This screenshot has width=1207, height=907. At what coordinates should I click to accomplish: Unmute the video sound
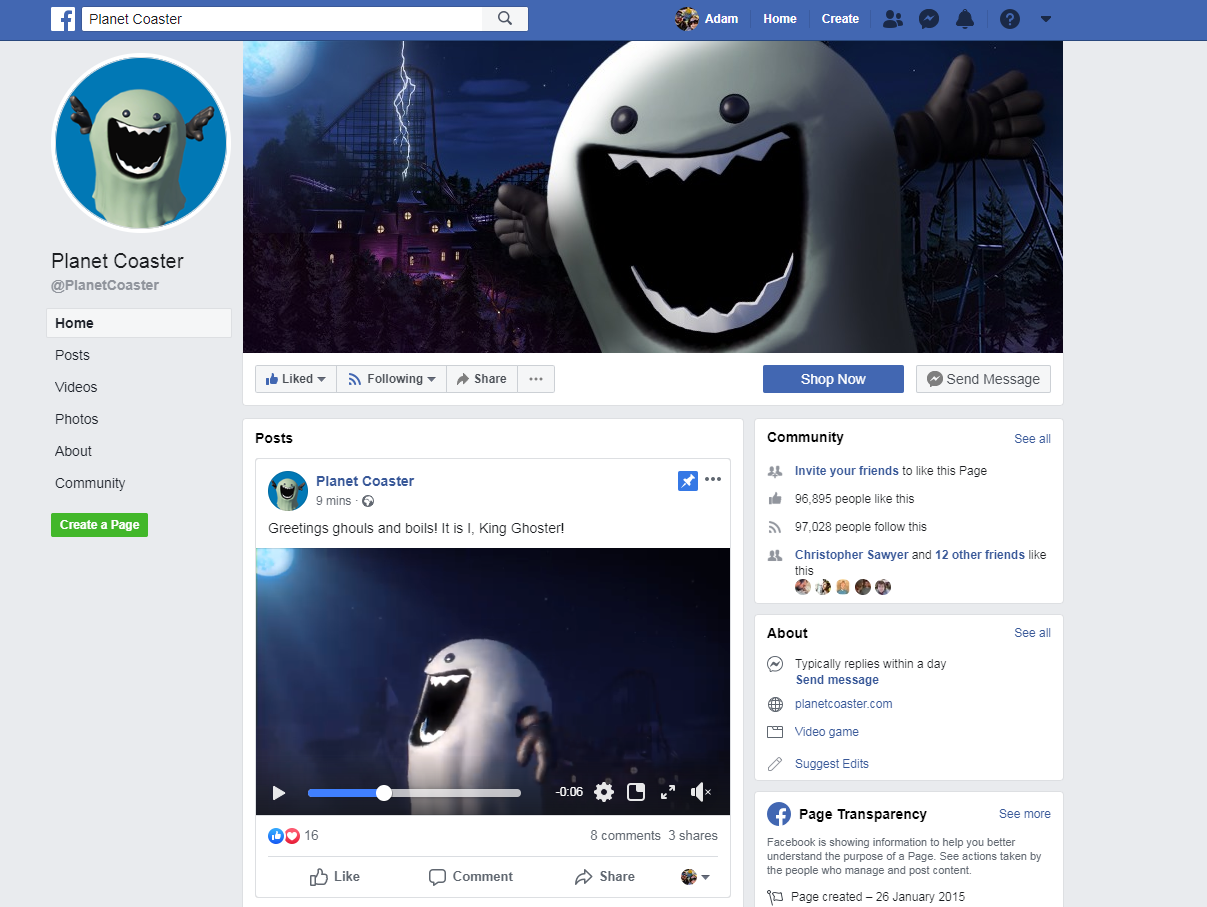point(701,792)
